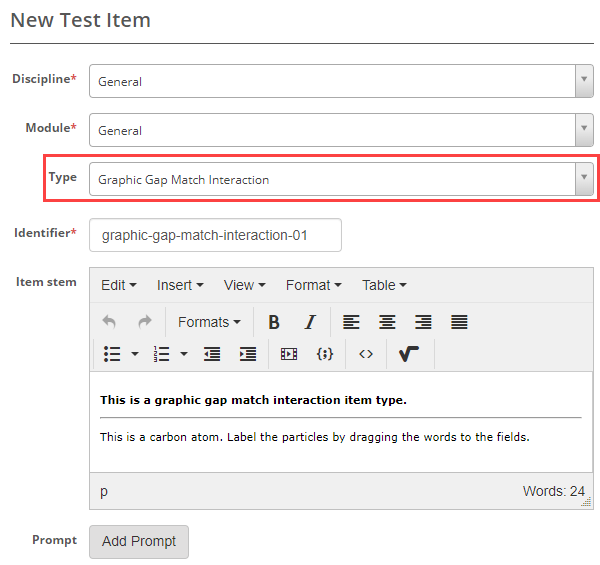Click the bullet list icon
This screenshot has width=600, height=565.
[x=112, y=354]
